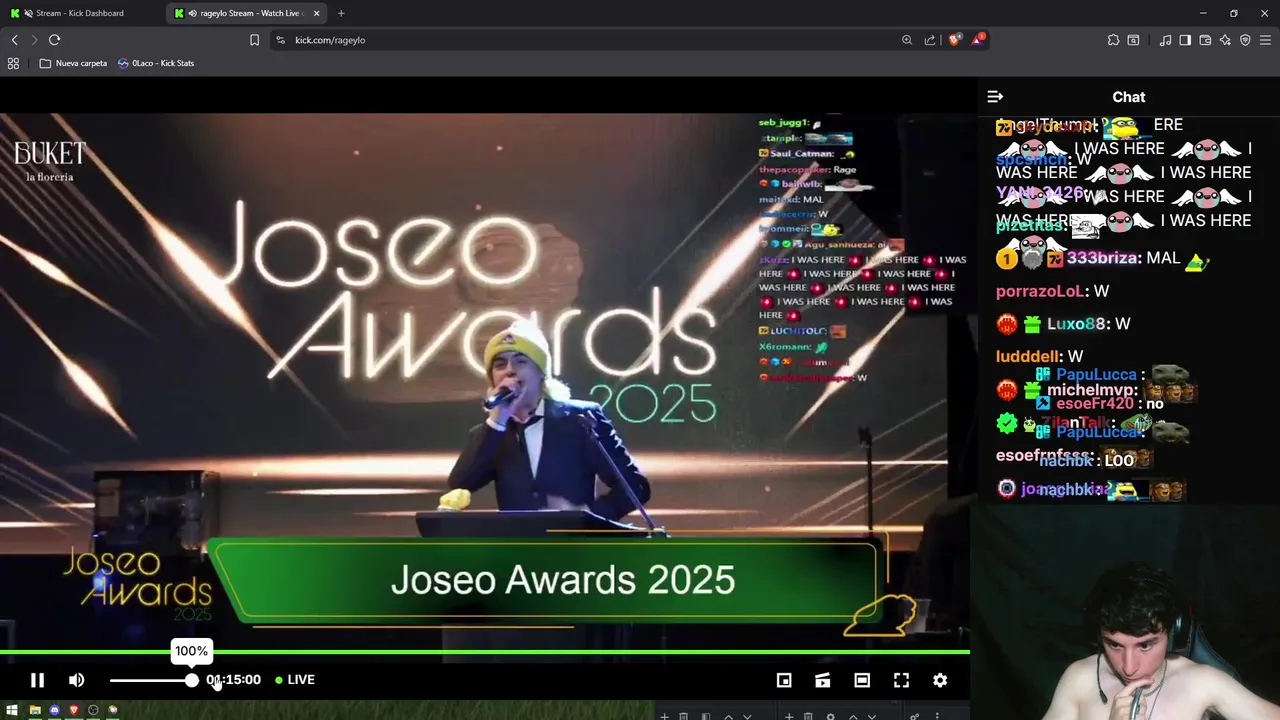Viewport: 1280px width, 720px height.
Task: Click username michelmvp in chat
Action: click(x=1092, y=390)
